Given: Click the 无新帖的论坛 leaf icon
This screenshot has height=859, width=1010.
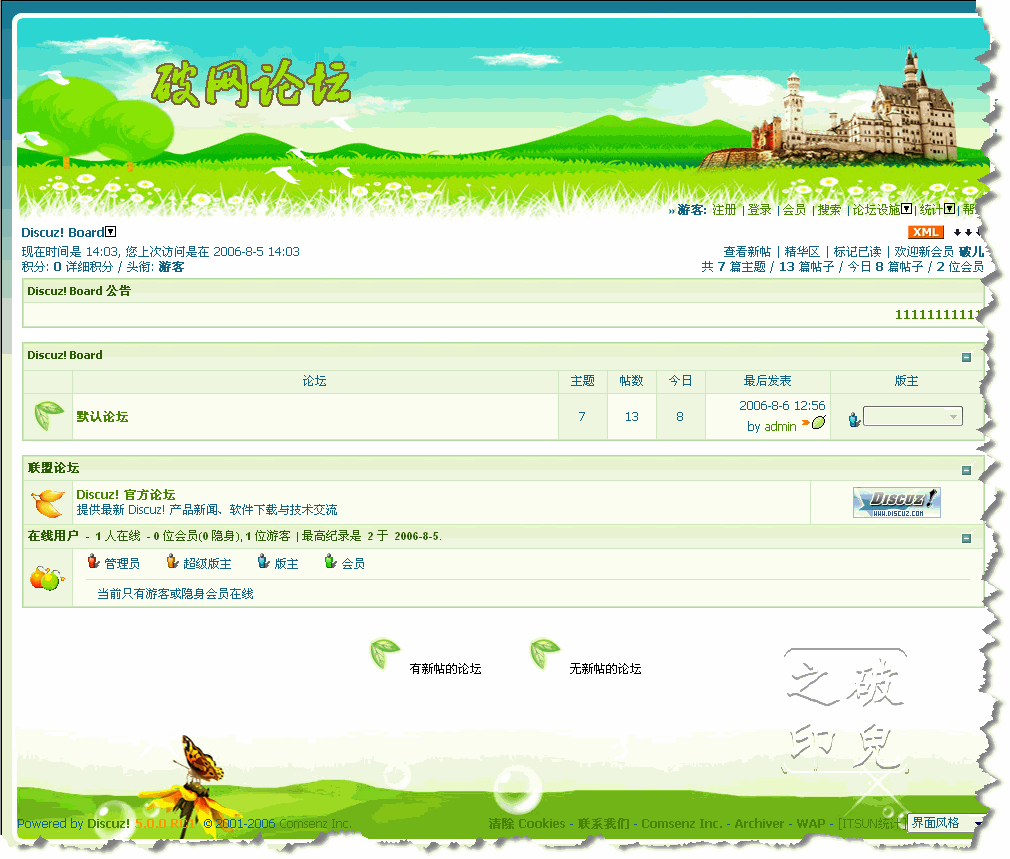Looking at the screenshot, I should 545,653.
